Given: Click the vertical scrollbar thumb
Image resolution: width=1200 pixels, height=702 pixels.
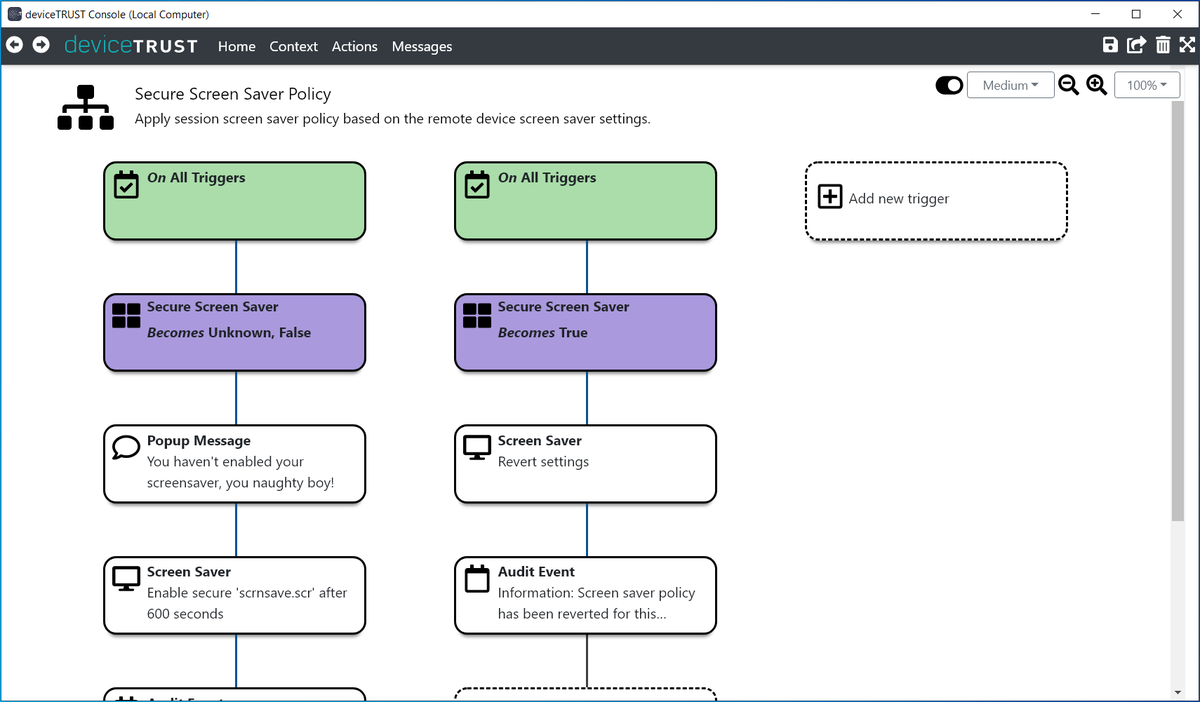Looking at the screenshot, I should tap(1176, 310).
